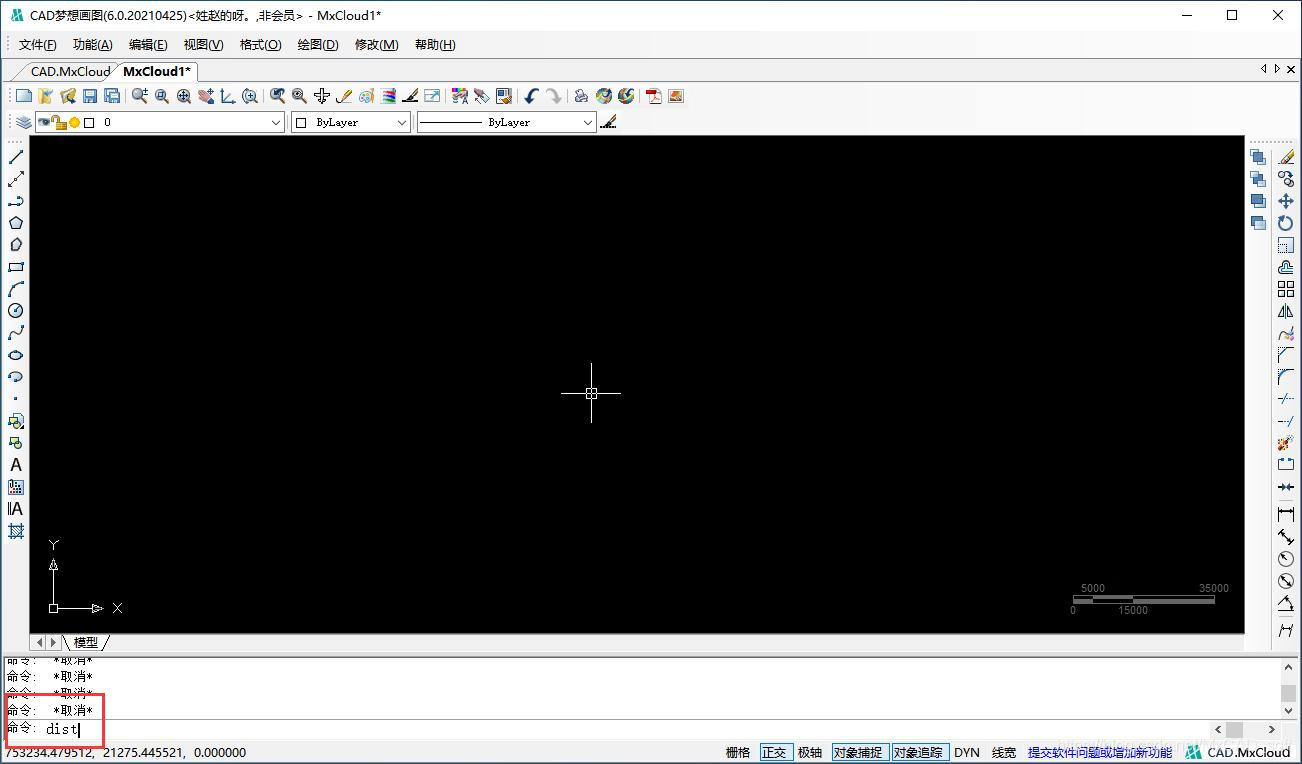Image resolution: width=1302 pixels, height=764 pixels.
Task: Switch to the MxCloud1* document tab
Action: (x=157, y=71)
